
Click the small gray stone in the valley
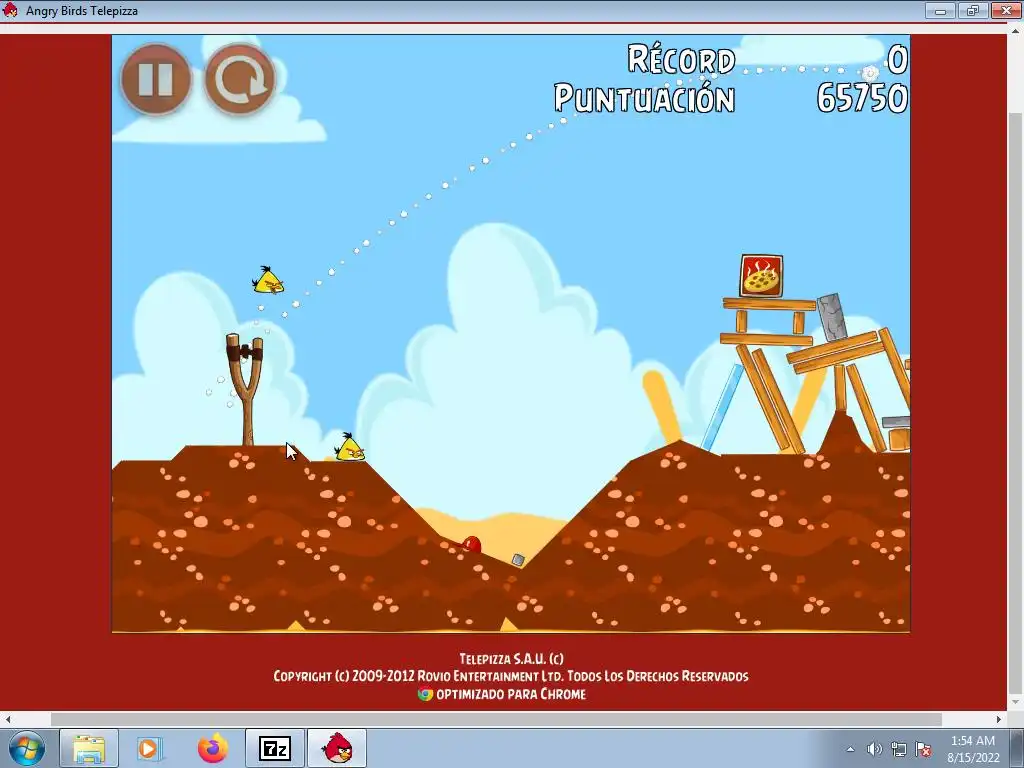coord(518,560)
